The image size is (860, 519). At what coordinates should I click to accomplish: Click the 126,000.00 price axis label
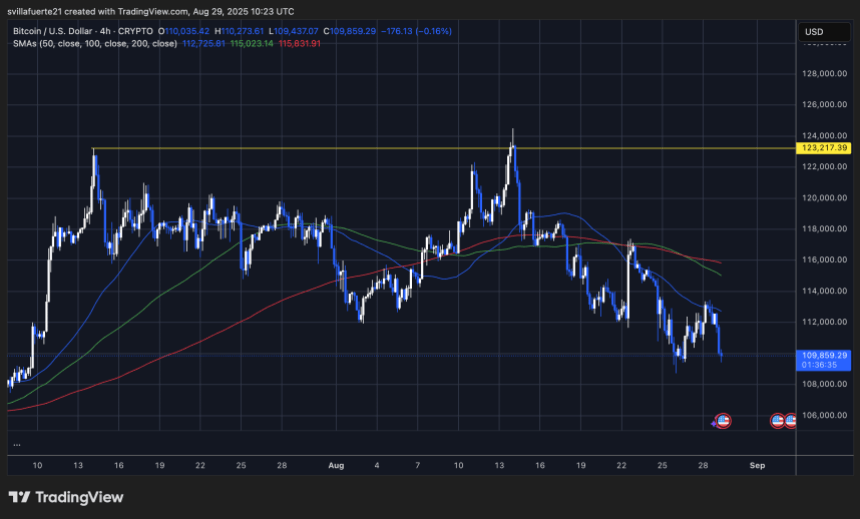(825, 104)
